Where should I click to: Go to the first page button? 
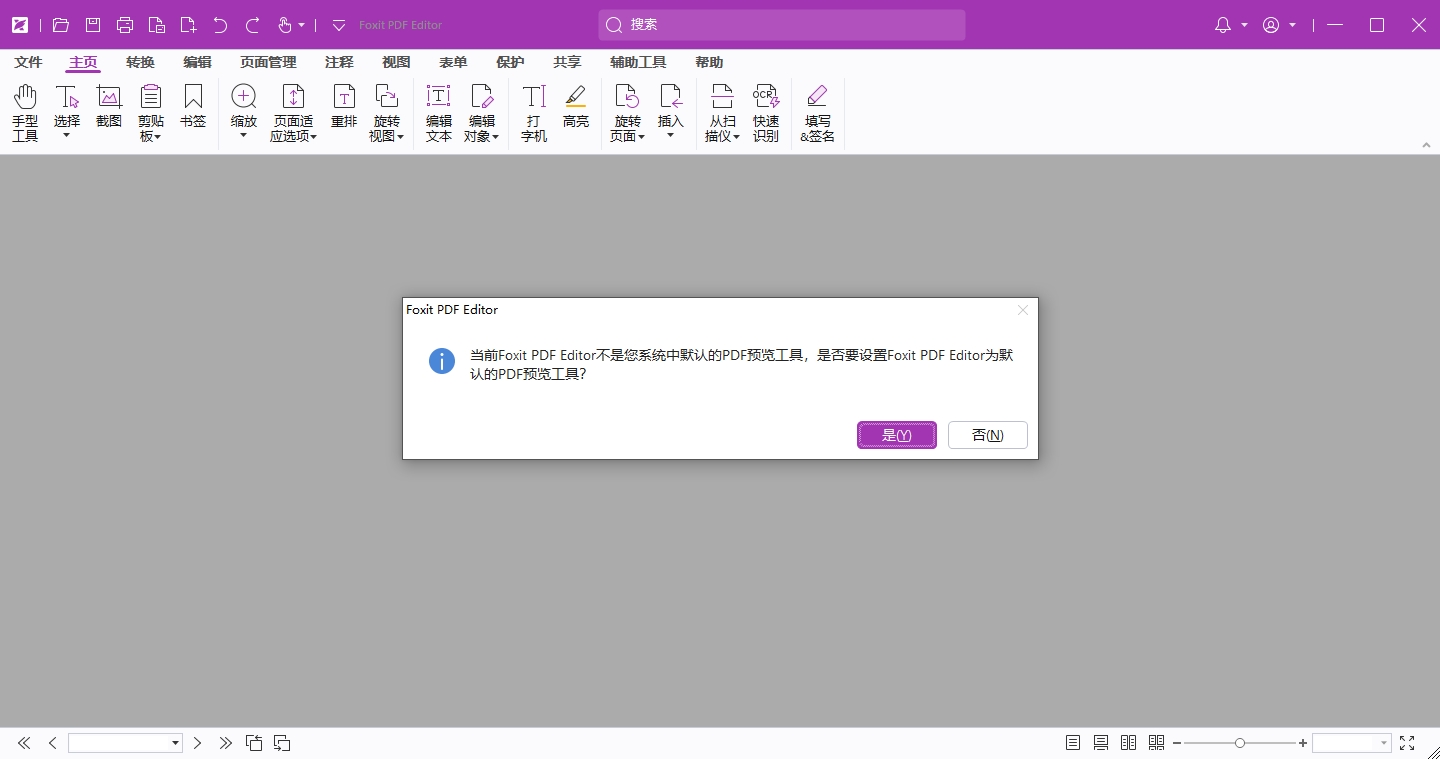coord(24,743)
